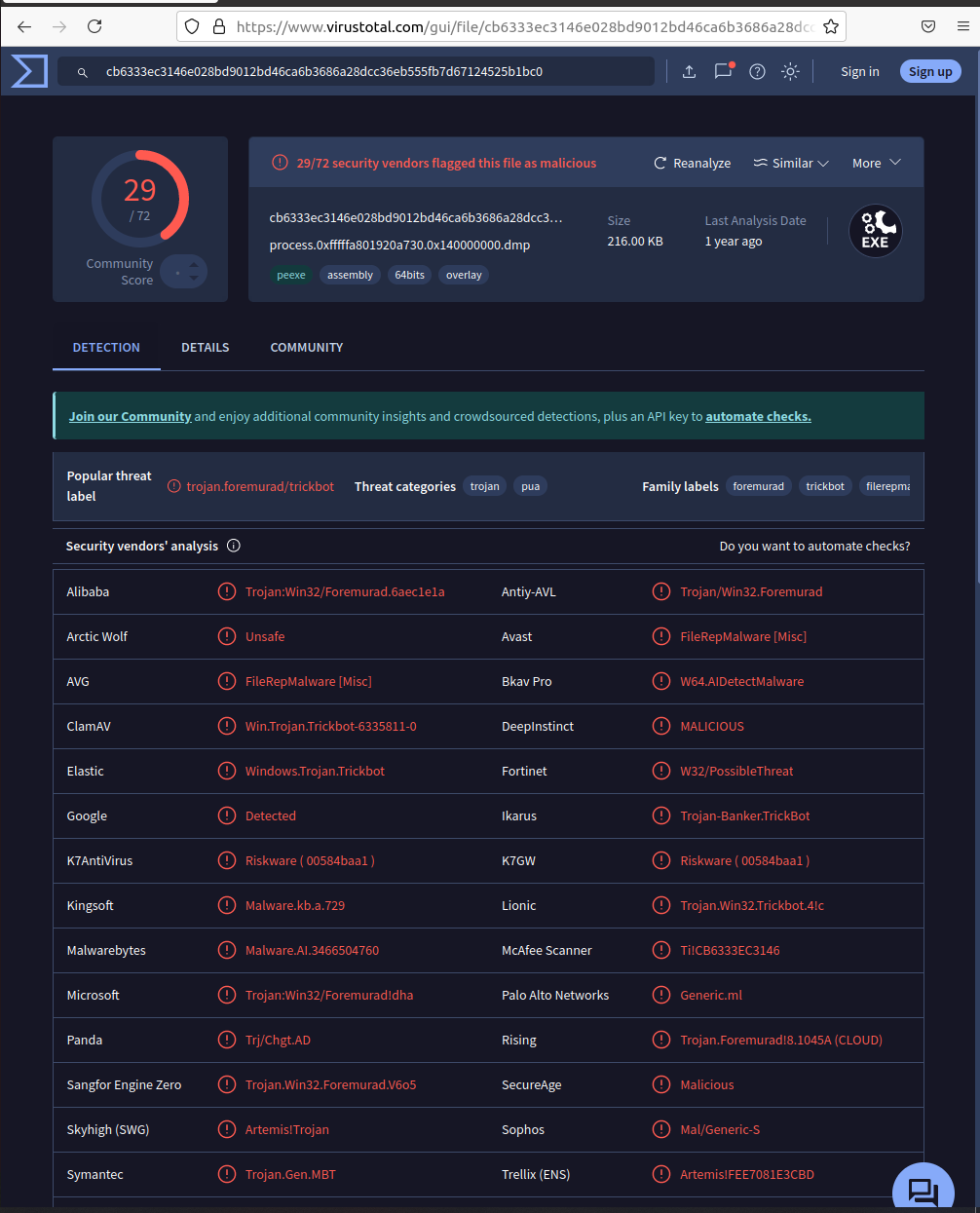
Task: Click the trojan.foremurad/trickbot threat label
Action: click(x=260, y=486)
